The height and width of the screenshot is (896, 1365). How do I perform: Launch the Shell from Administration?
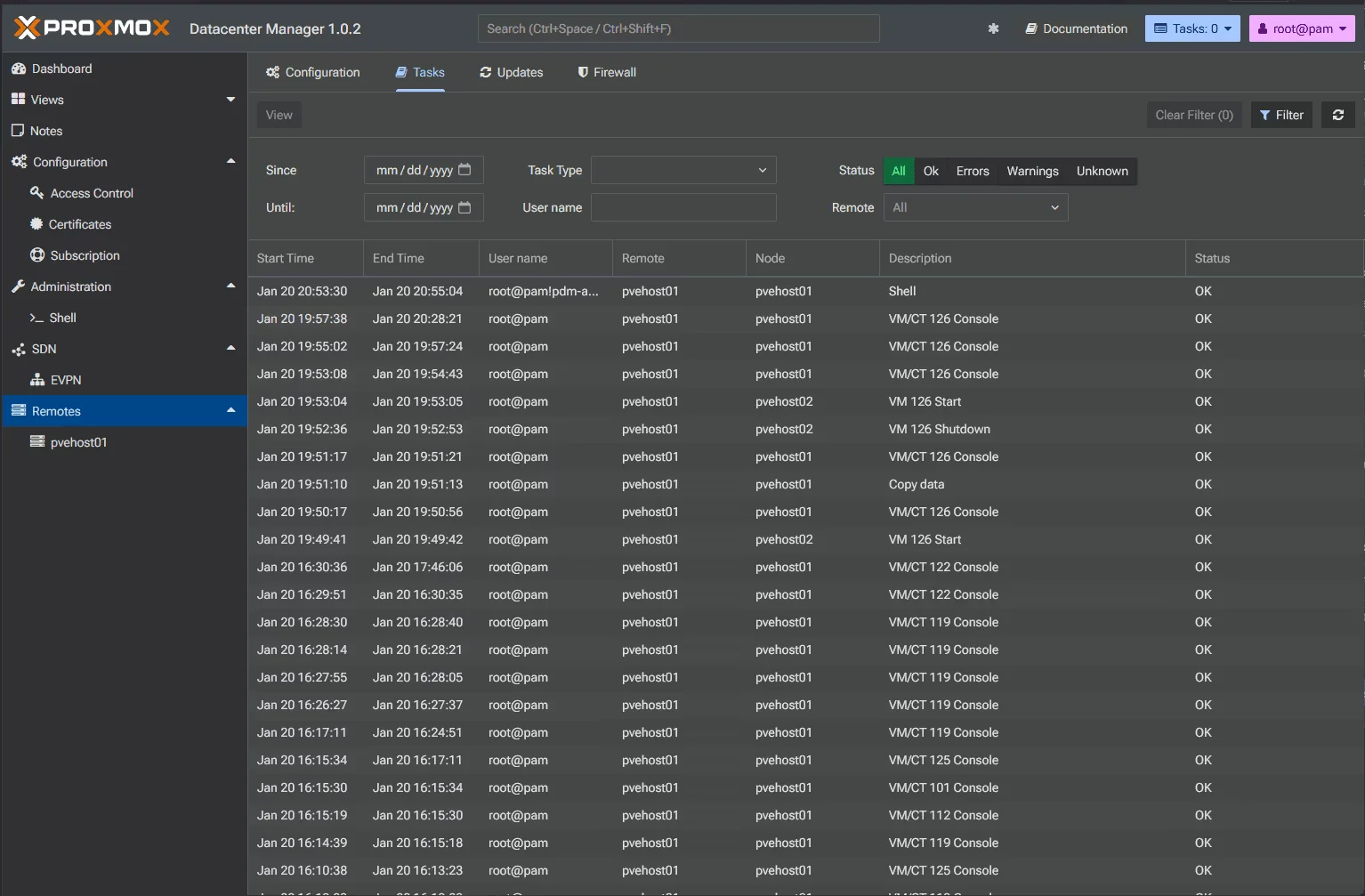(x=63, y=317)
